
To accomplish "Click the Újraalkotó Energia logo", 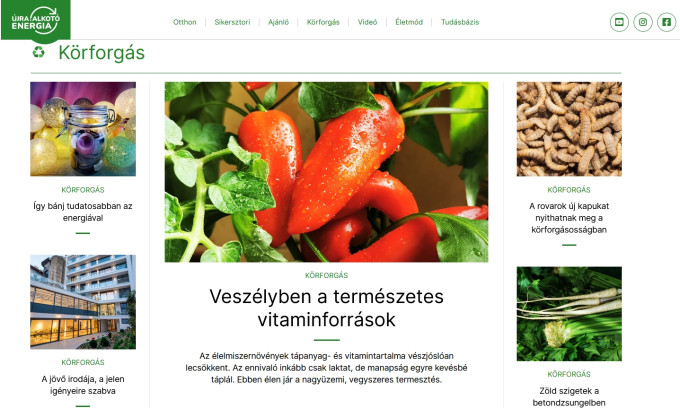I will tap(36, 21).
